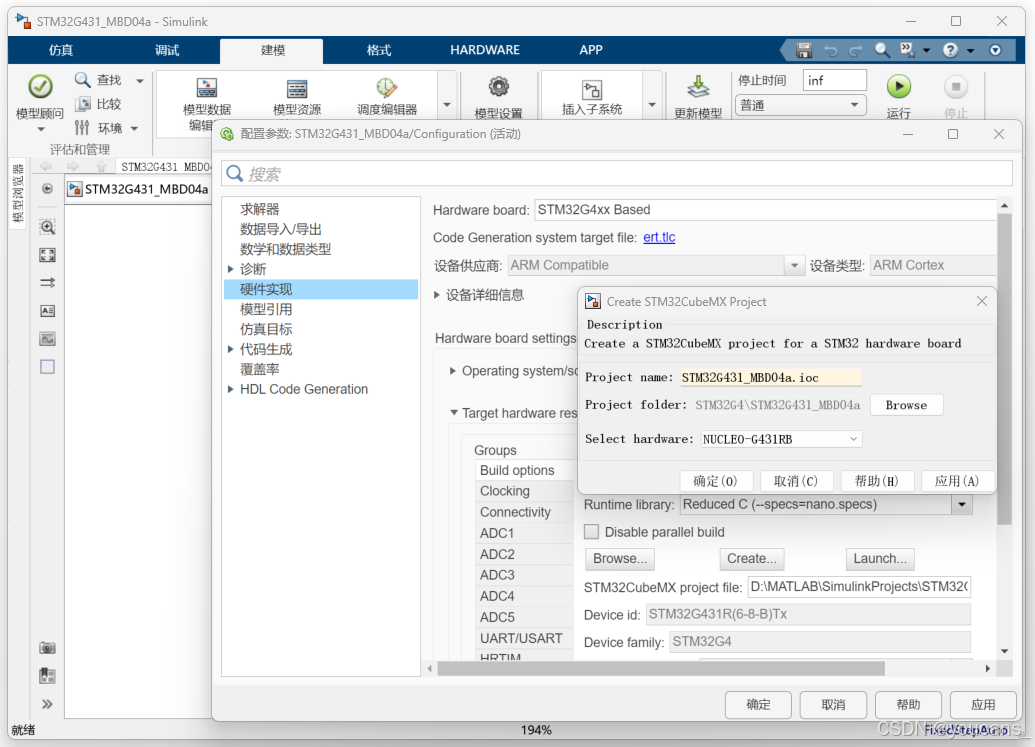Open the APP ribbon tab
1035x747 pixels.
click(x=591, y=50)
